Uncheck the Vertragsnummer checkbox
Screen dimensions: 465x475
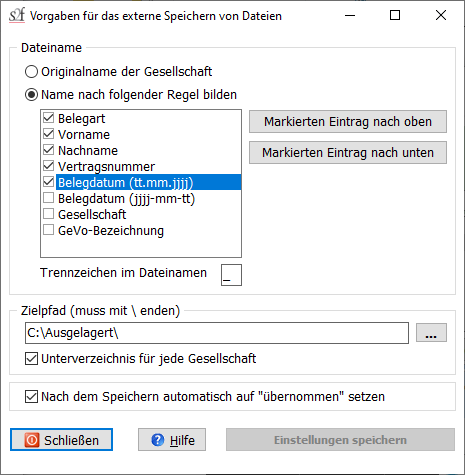click(49, 166)
